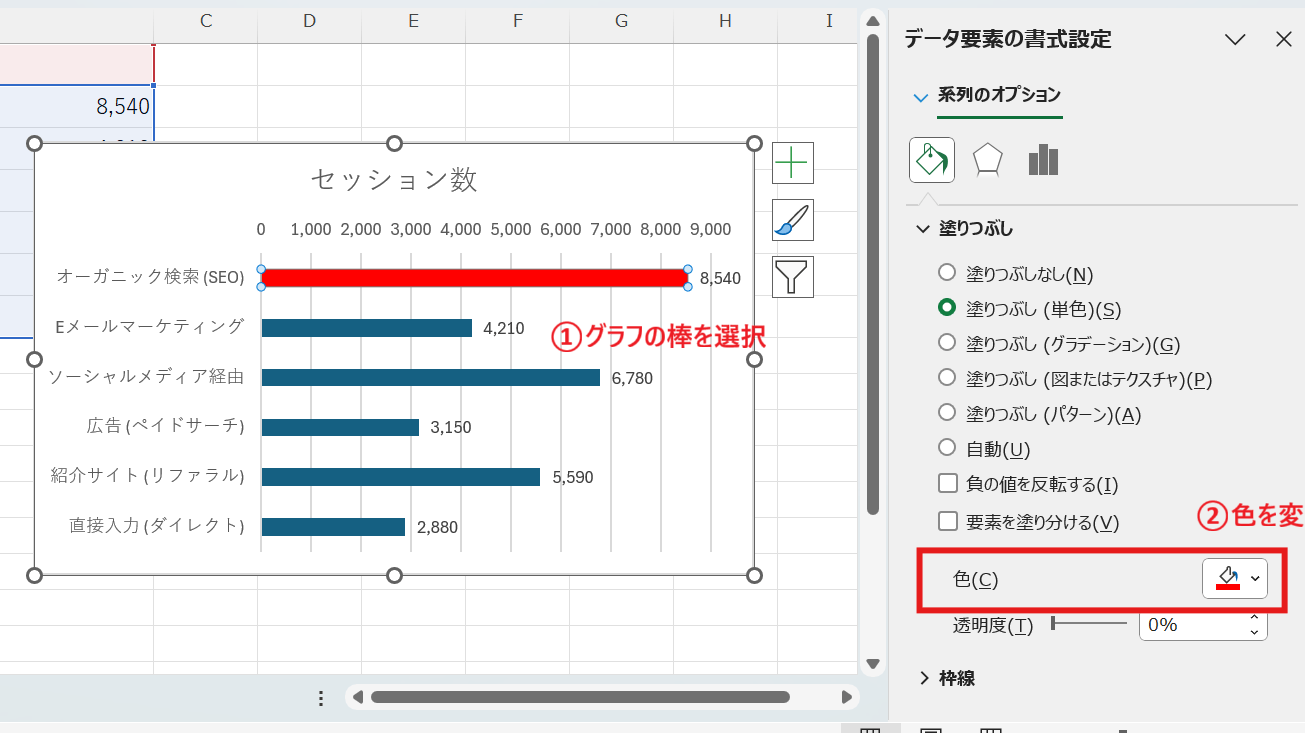This screenshot has height=733, width=1305.
Task: Open the Chart Filters funnel icon
Action: pyautogui.click(x=792, y=277)
